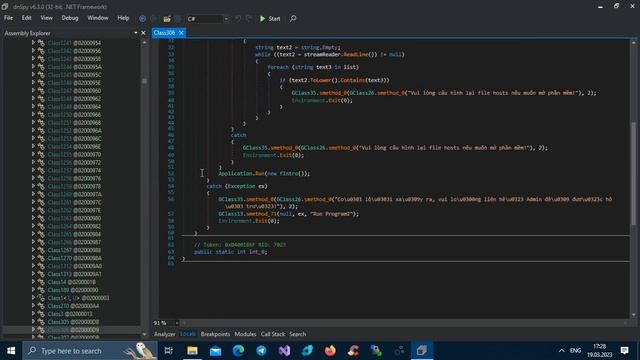Viewport: 640px width, 360px height.
Task: Click class icon beside Class3 row
Action: pos(41,314)
